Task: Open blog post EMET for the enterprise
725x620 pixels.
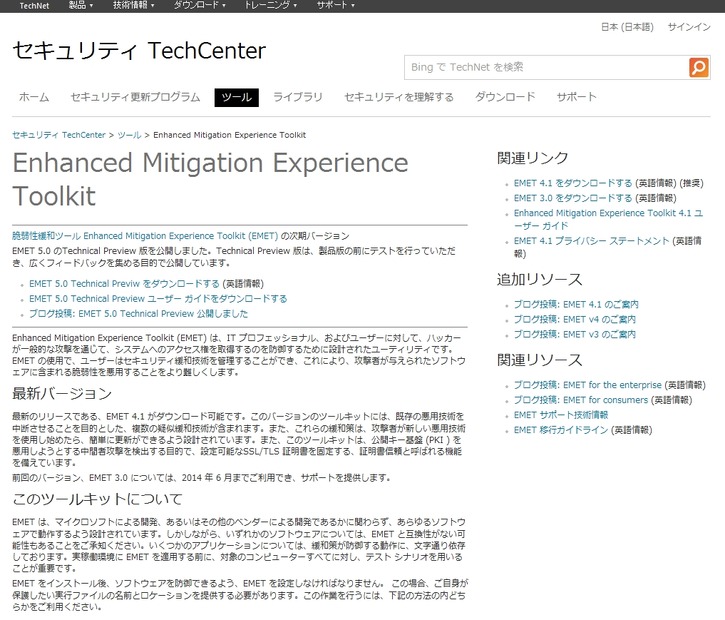Action: 588,385
